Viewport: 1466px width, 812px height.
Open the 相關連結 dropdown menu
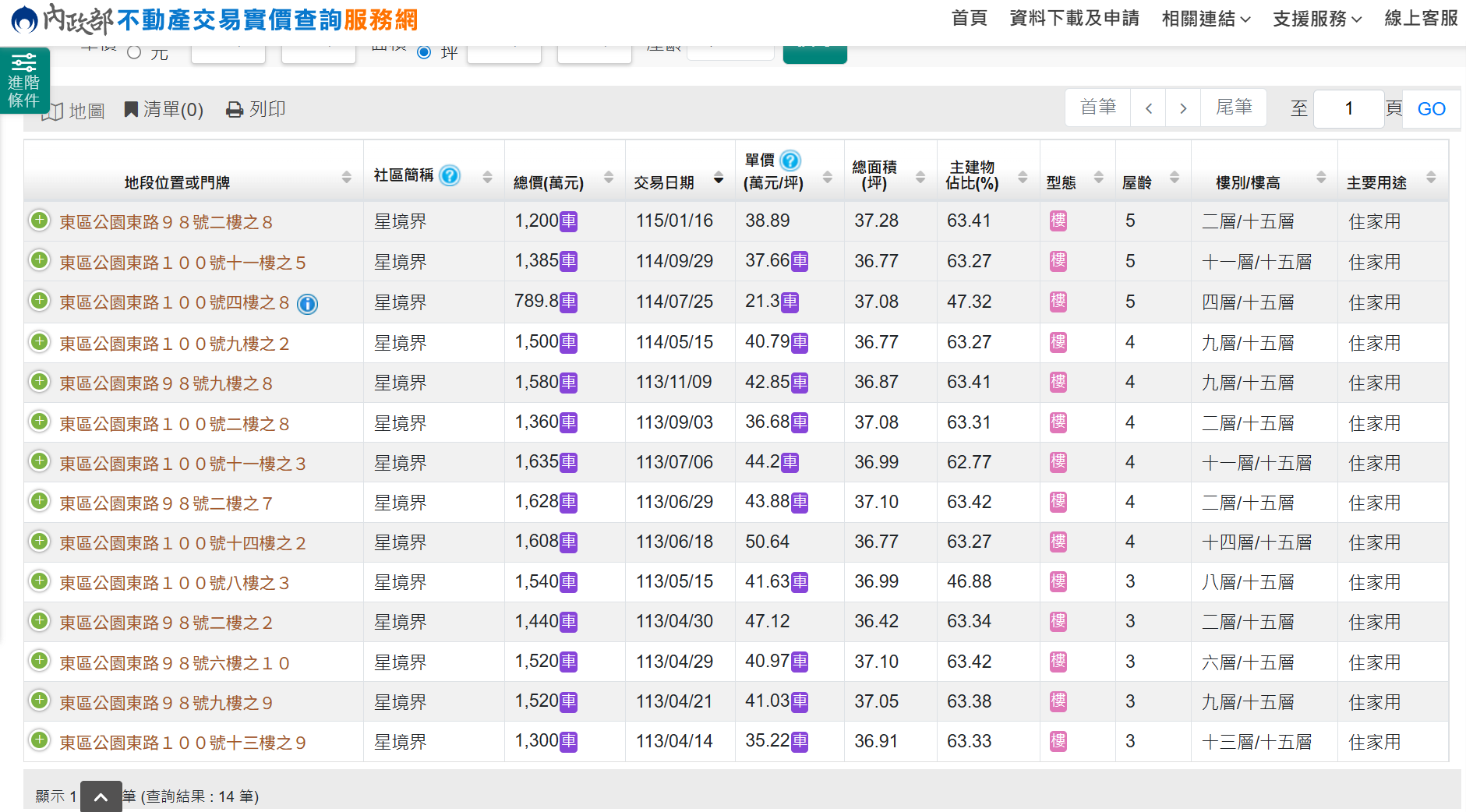pyautogui.click(x=1205, y=19)
